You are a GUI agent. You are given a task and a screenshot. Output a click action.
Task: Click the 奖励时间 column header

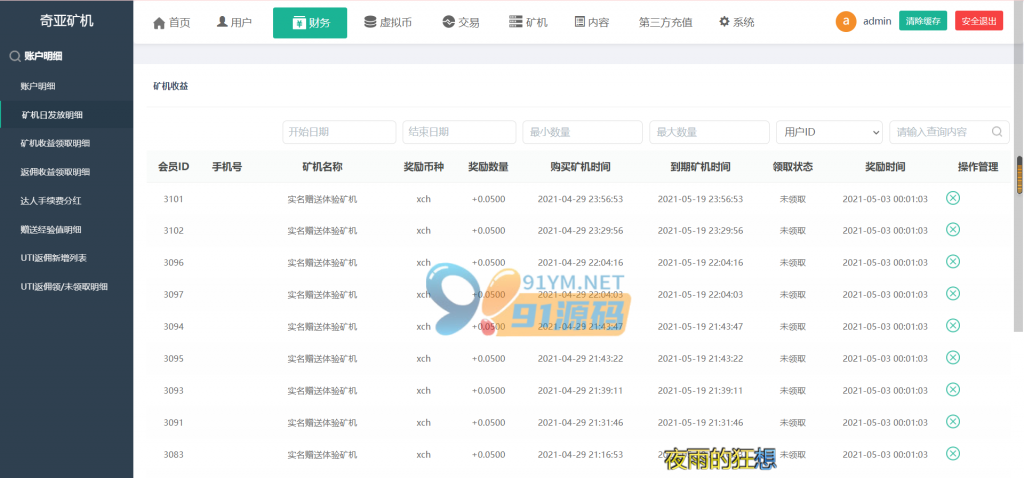886,167
